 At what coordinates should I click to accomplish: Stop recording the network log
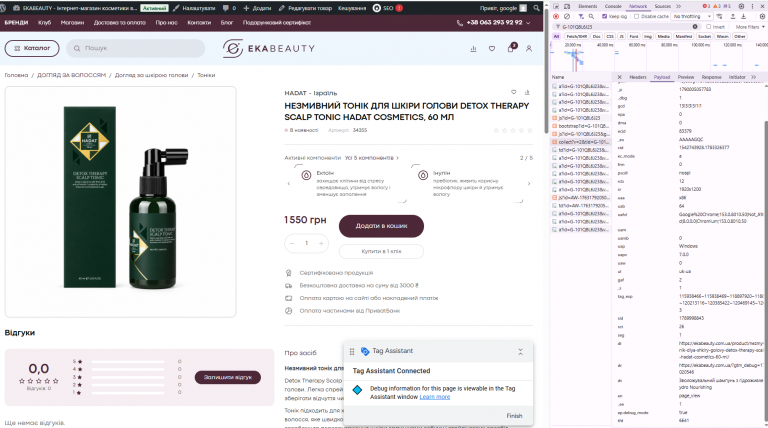[x=556, y=17]
